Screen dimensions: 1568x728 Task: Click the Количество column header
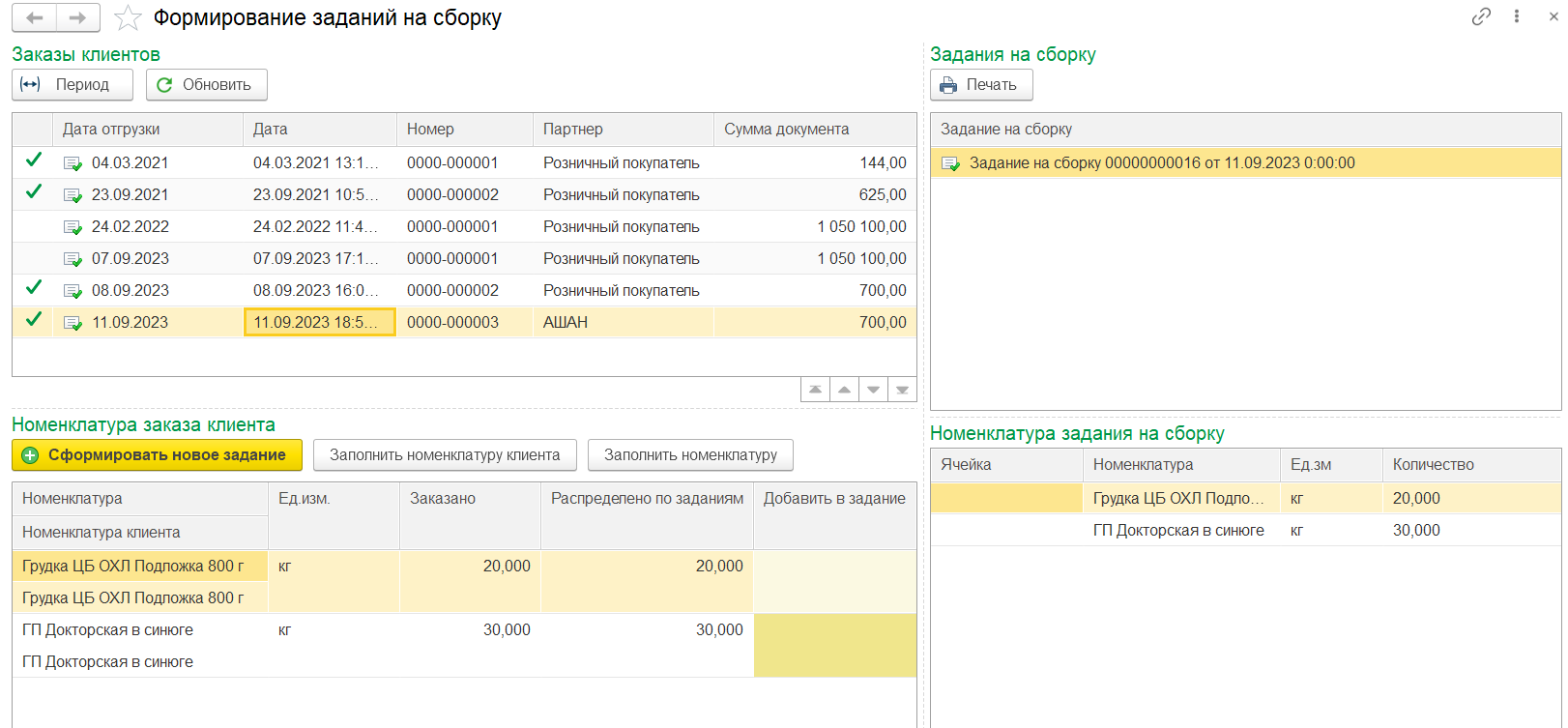coord(1471,465)
